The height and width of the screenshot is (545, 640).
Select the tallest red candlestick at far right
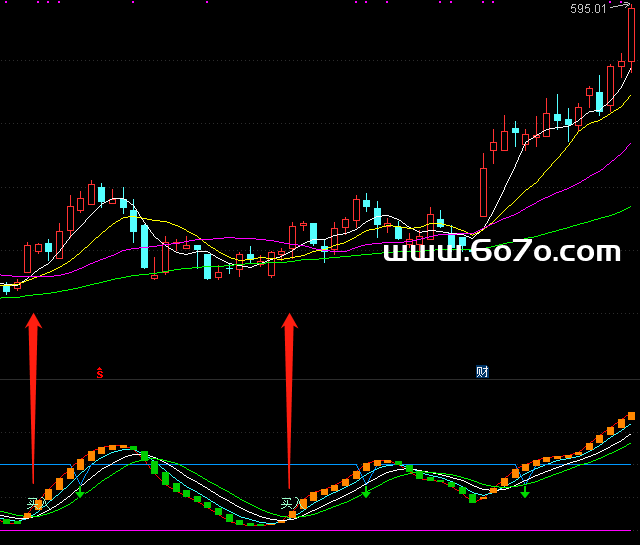[x=631, y=35]
